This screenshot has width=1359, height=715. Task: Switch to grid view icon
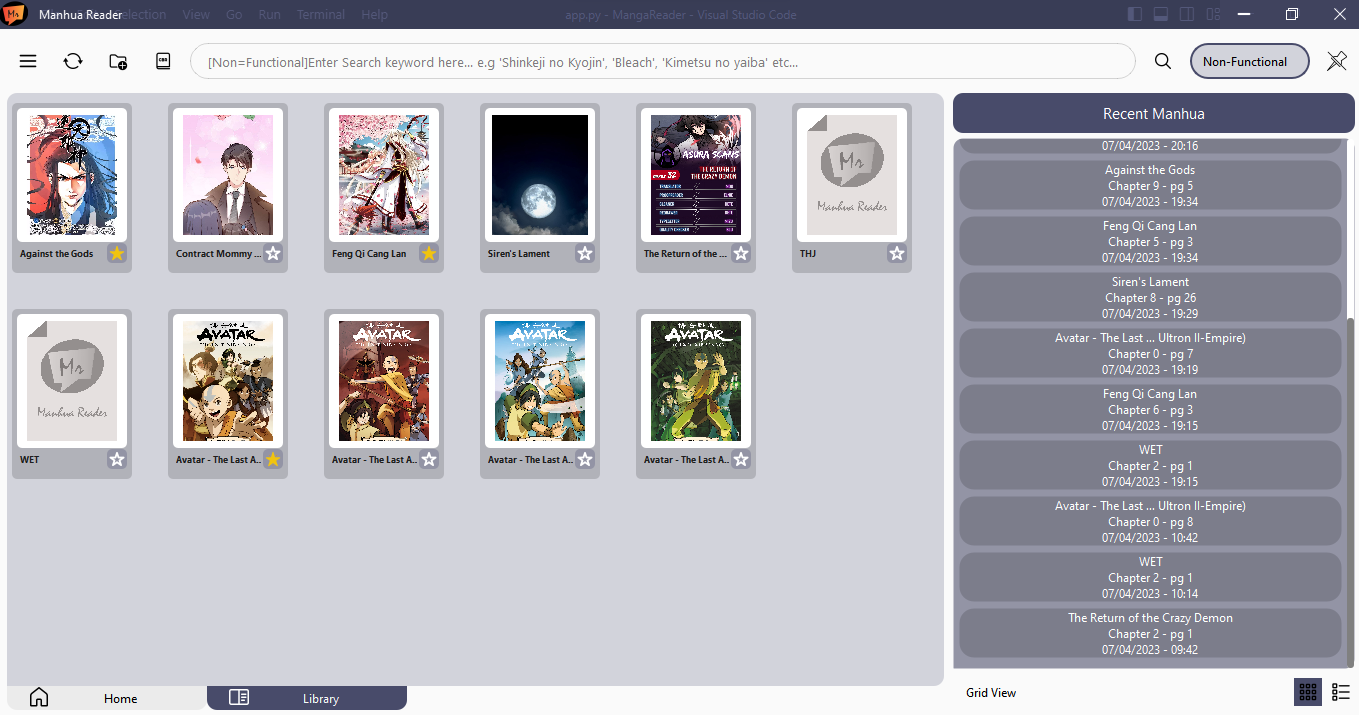point(1308,692)
